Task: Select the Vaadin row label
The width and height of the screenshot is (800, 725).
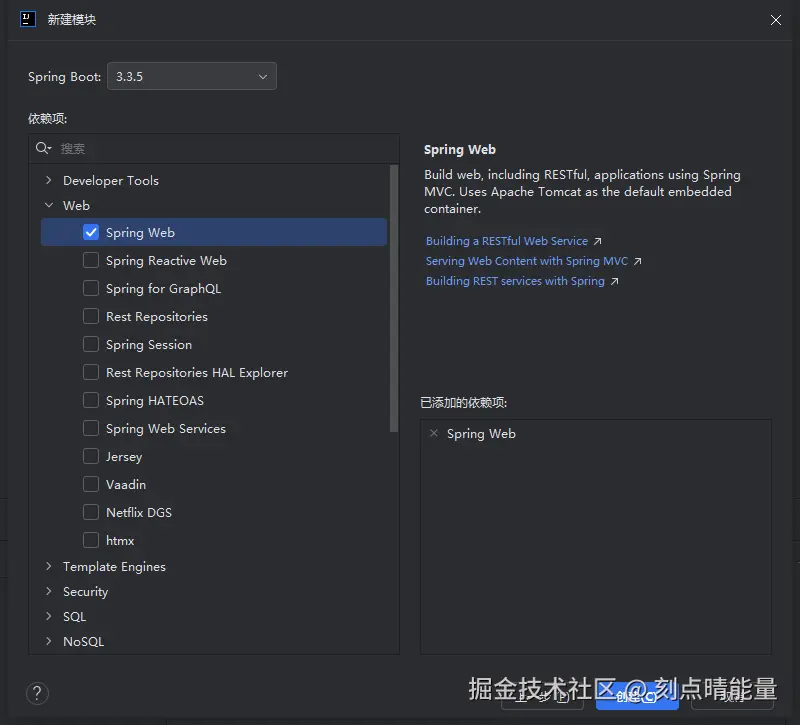Action: (x=126, y=485)
